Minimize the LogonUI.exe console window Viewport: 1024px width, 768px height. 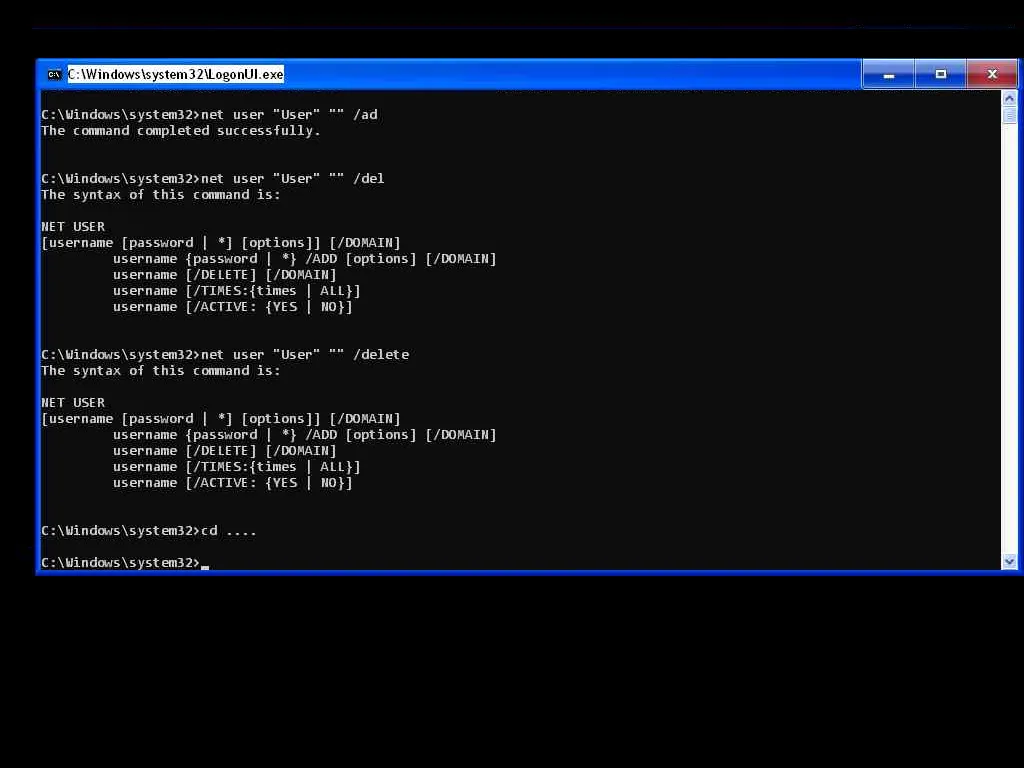(x=888, y=74)
